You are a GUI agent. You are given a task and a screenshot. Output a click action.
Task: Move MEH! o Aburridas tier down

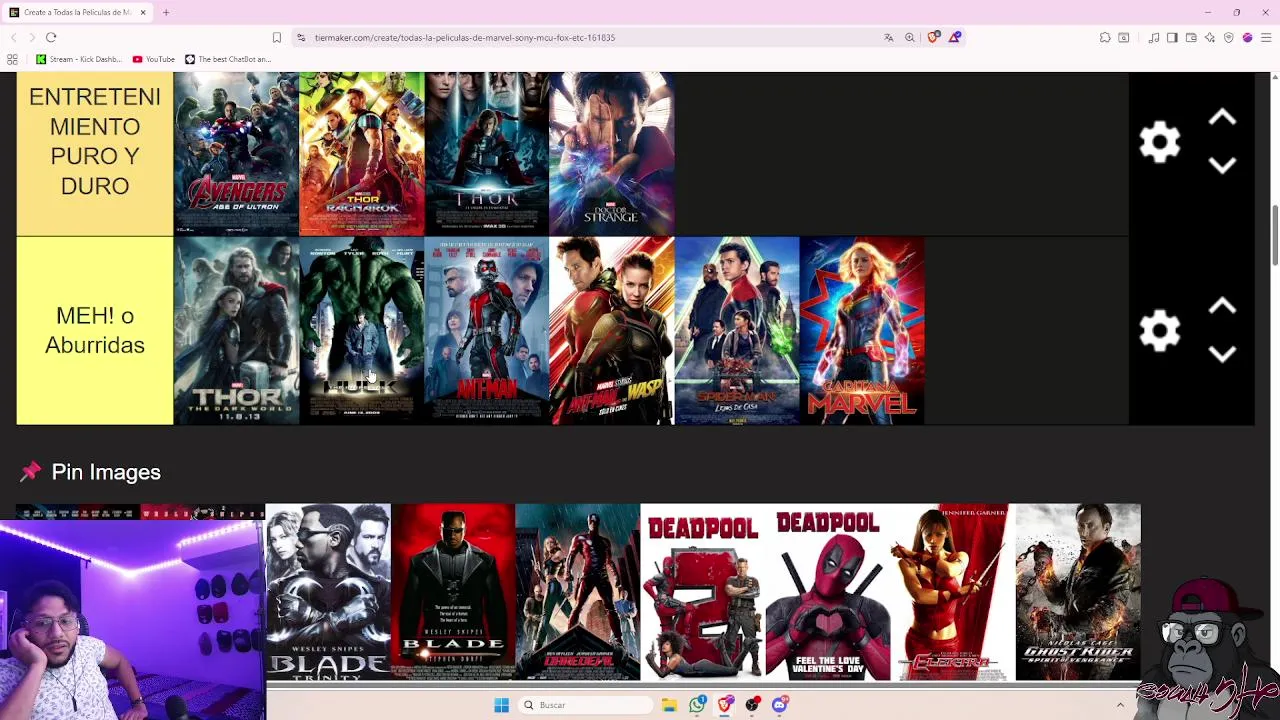[1222, 354]
